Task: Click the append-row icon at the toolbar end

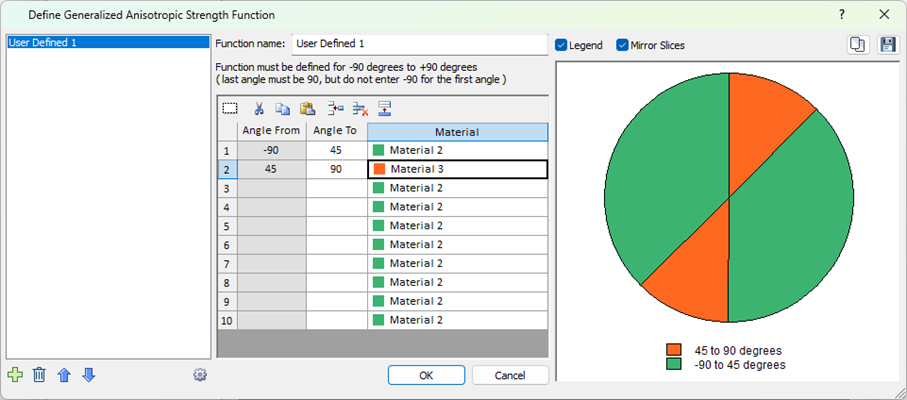Action: (385, 108)
